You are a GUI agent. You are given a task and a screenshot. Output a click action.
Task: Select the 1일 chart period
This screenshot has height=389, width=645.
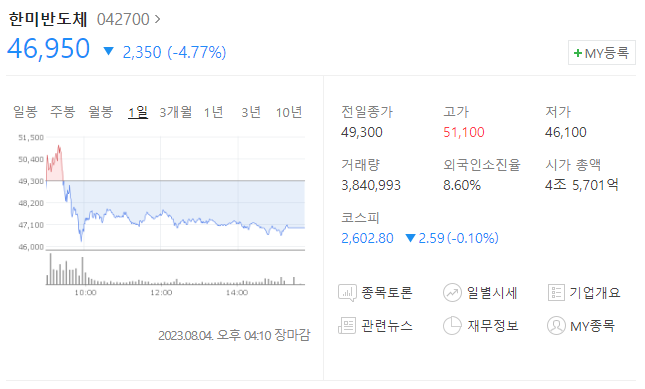[x=138, y=112]
